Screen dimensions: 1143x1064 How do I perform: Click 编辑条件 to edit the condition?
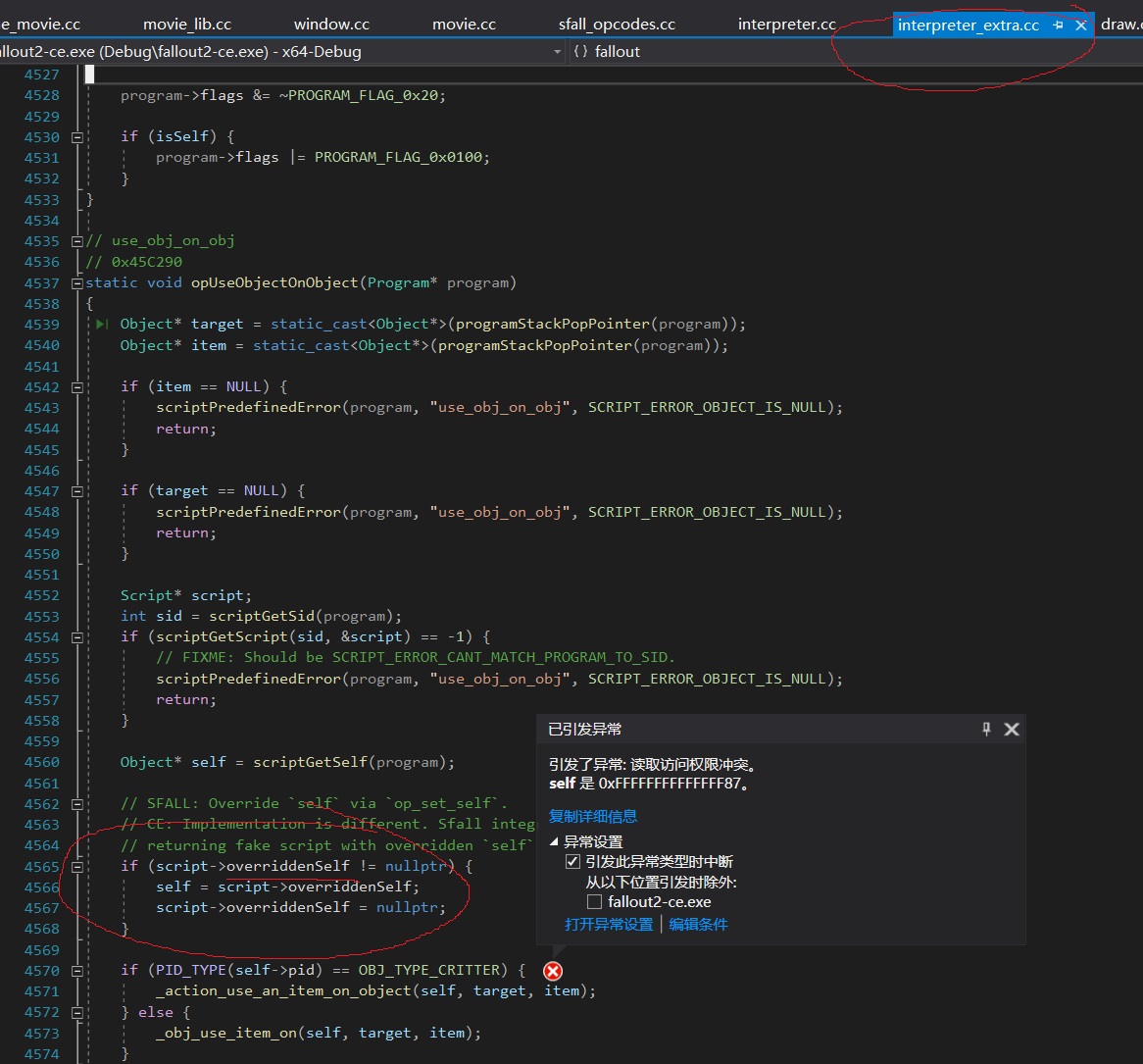698,923
